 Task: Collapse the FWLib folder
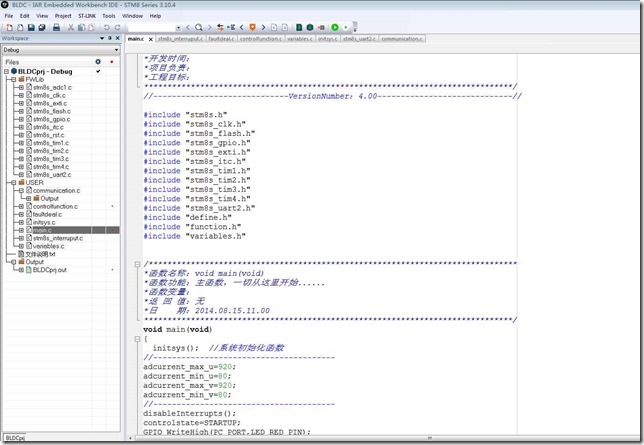pos(14,79)
